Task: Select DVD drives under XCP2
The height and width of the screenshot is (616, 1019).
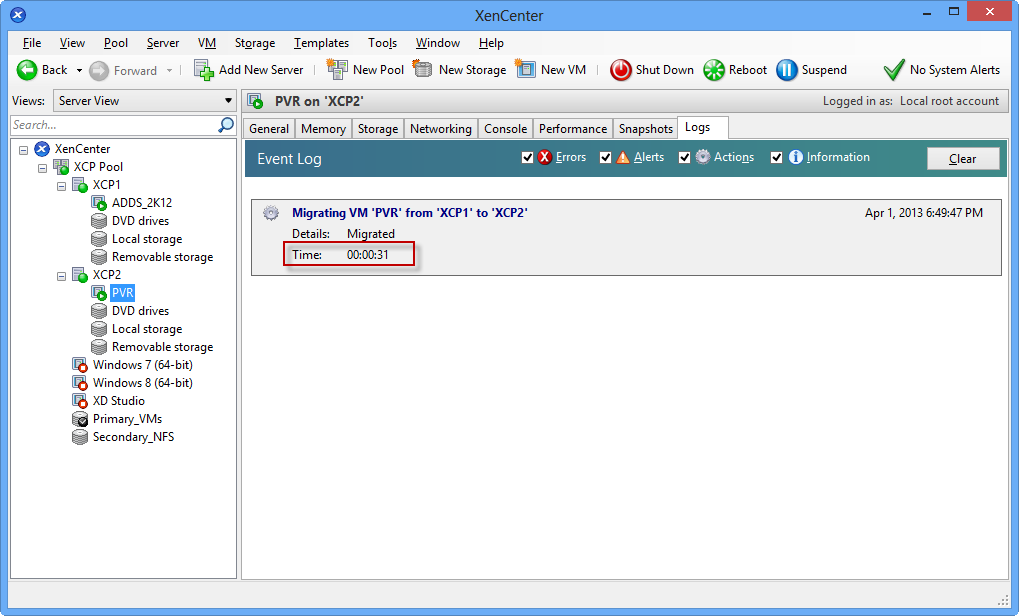Action: [140, 311]
